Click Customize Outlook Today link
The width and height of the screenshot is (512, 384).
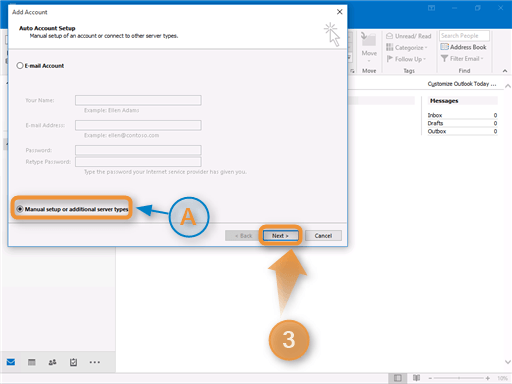click(x=462, y=84)
